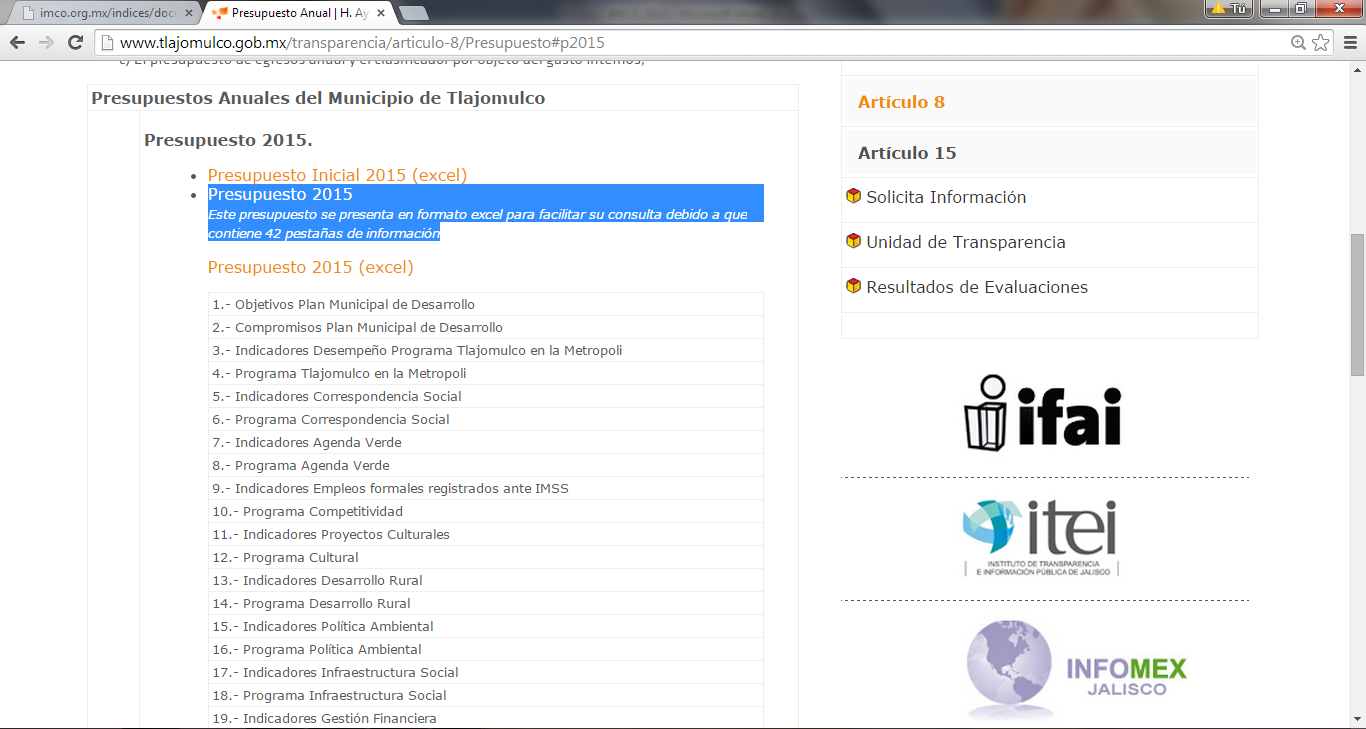Select row 6.- Programa Correspondencia Social
Image resolution: width=1366 pixels, height=729 pixels.
[486, 419]
